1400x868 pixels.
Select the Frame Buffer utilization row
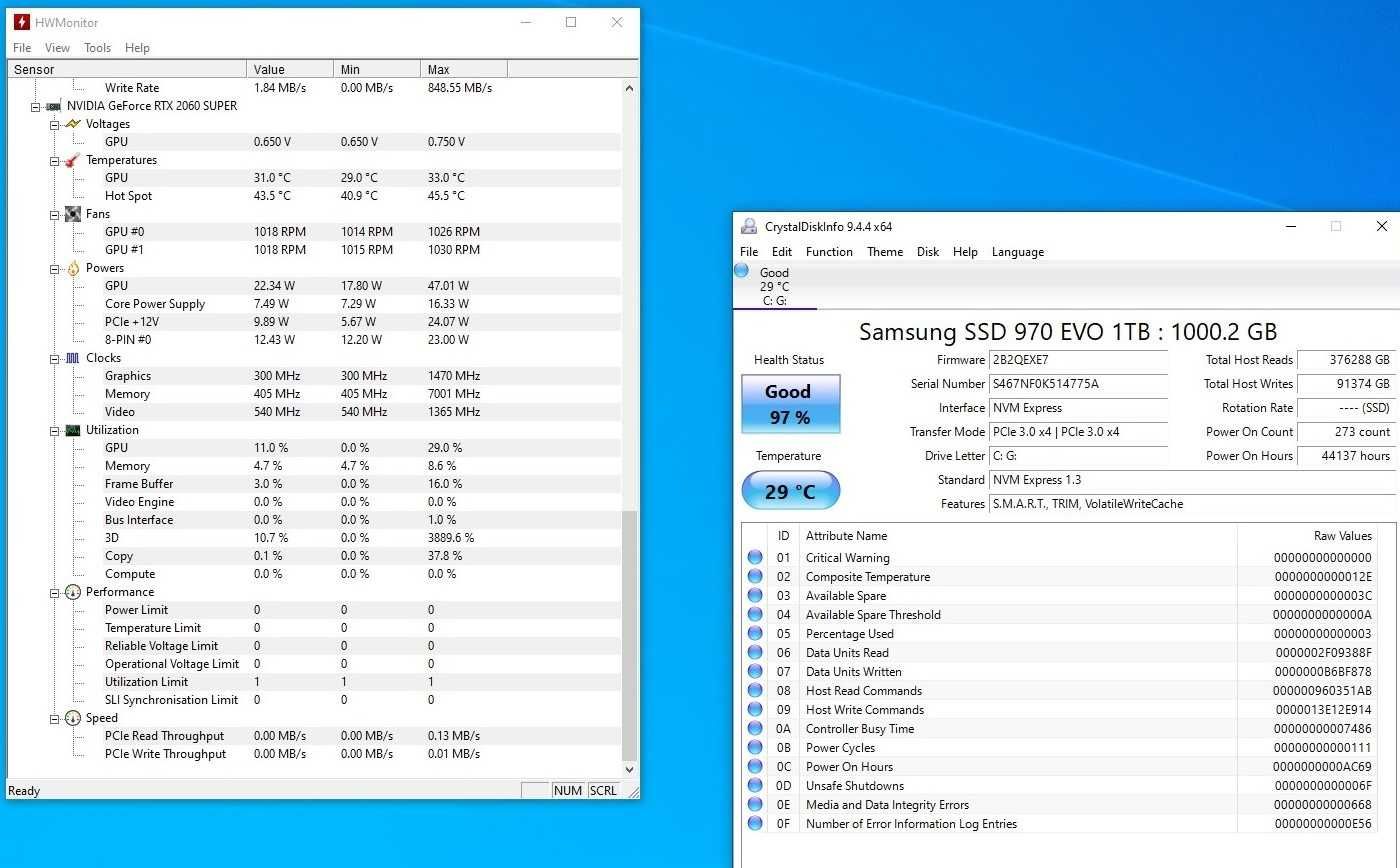tap(315, 484)
